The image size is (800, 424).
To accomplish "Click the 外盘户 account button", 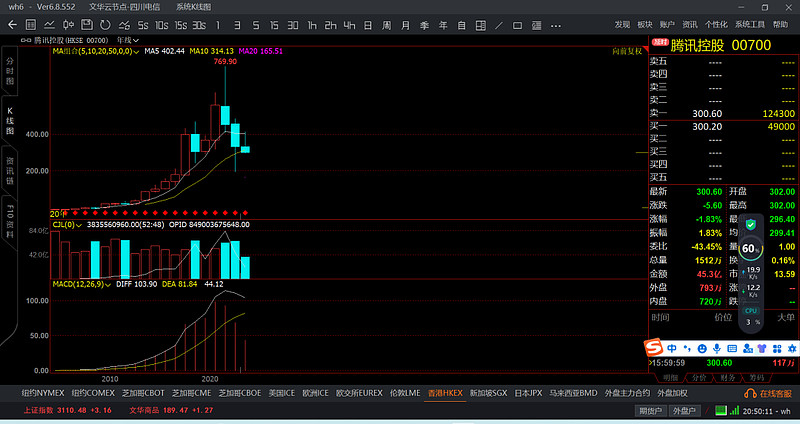I will point(684,411).
